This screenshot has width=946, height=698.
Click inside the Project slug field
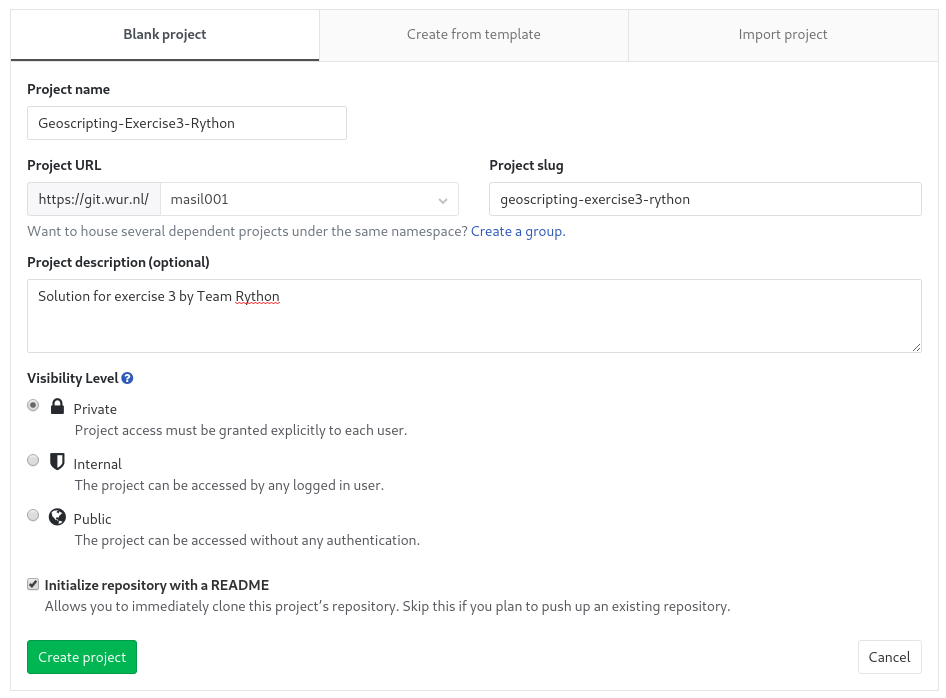click(704, 199)
